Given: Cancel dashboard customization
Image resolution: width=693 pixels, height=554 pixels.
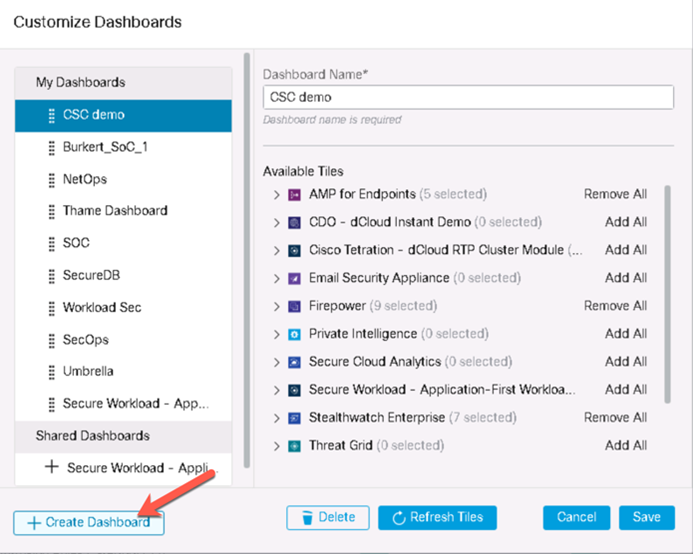Looking at the screenshot, I should (x=576, y=517).
